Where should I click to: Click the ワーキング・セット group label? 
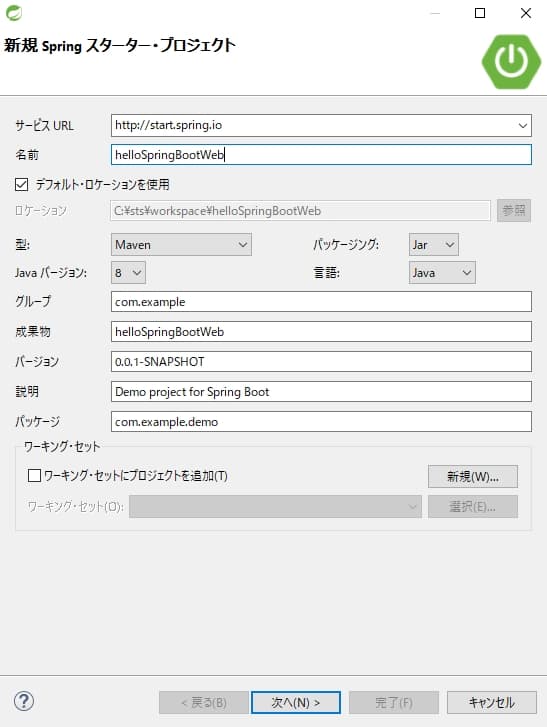click(62, 446)
